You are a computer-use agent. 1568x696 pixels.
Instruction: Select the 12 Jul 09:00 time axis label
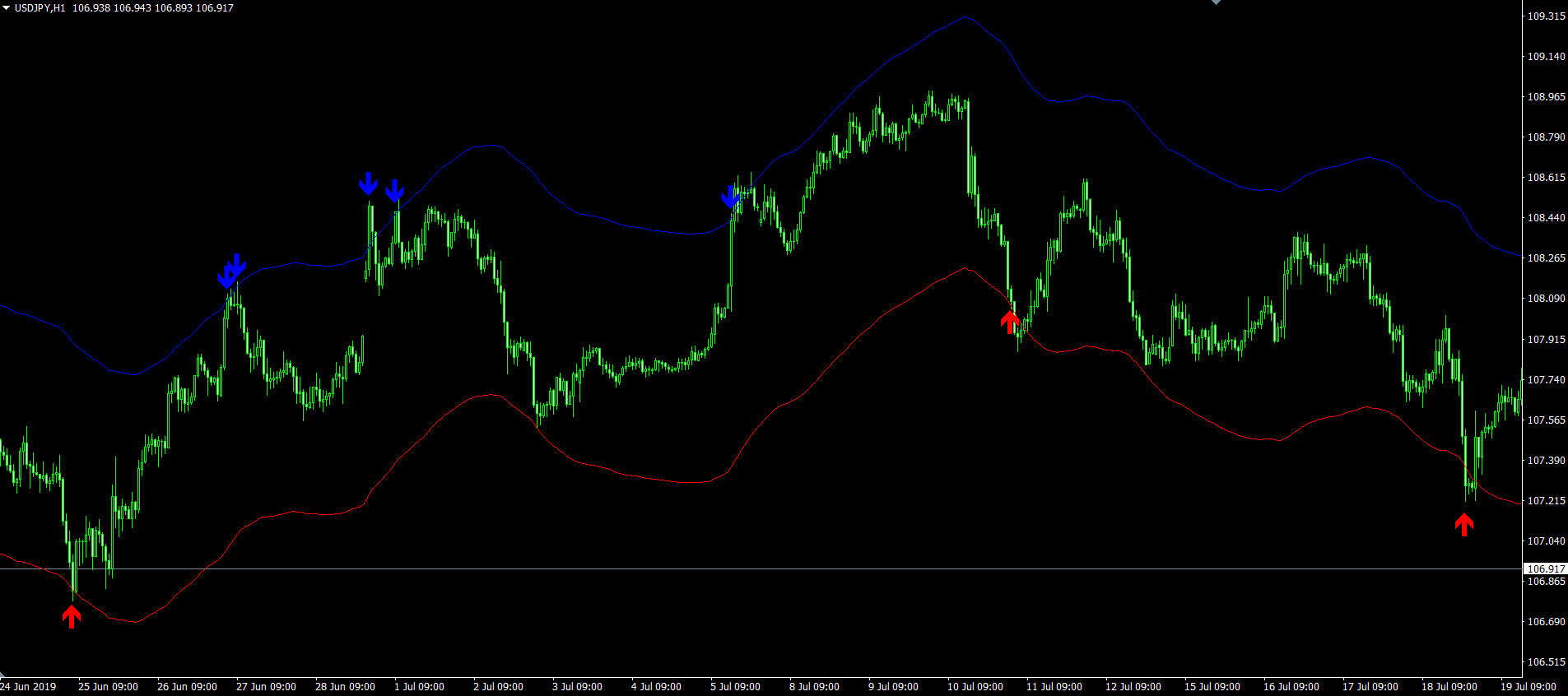1133,687
